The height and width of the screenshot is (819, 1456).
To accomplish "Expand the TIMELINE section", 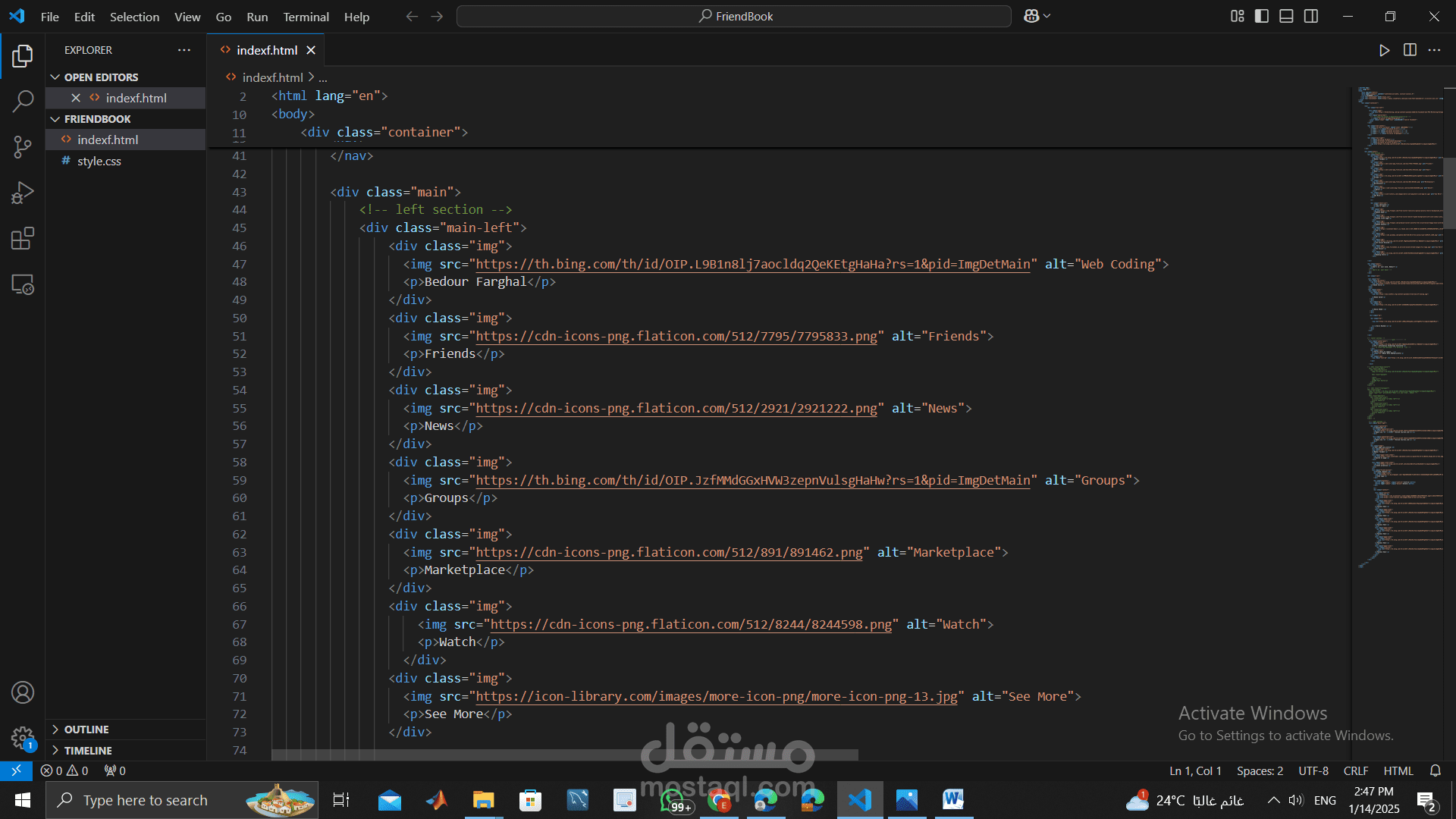I will click(88, 751).
